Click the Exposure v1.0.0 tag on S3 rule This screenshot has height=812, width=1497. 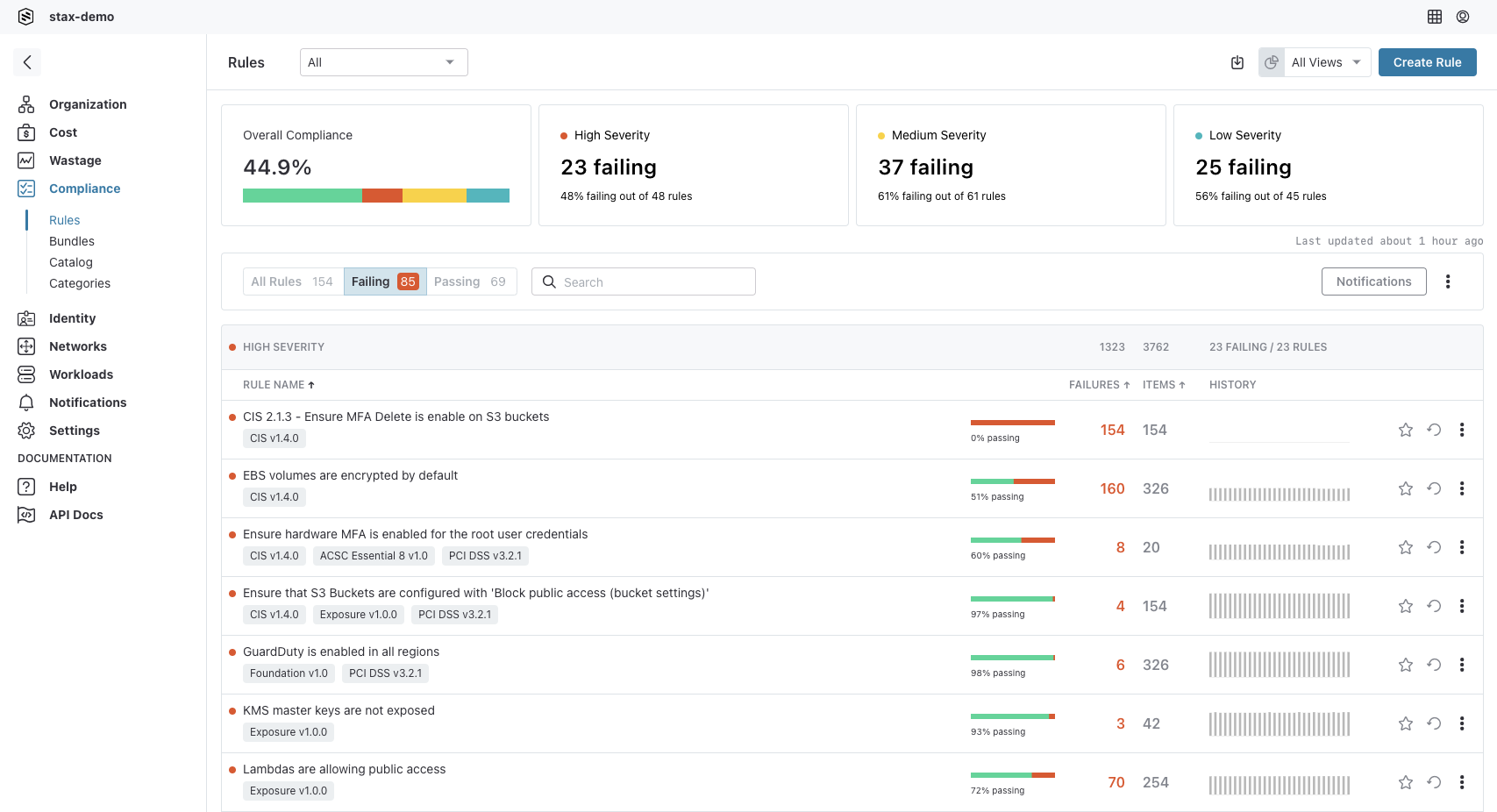coord(359,615)
